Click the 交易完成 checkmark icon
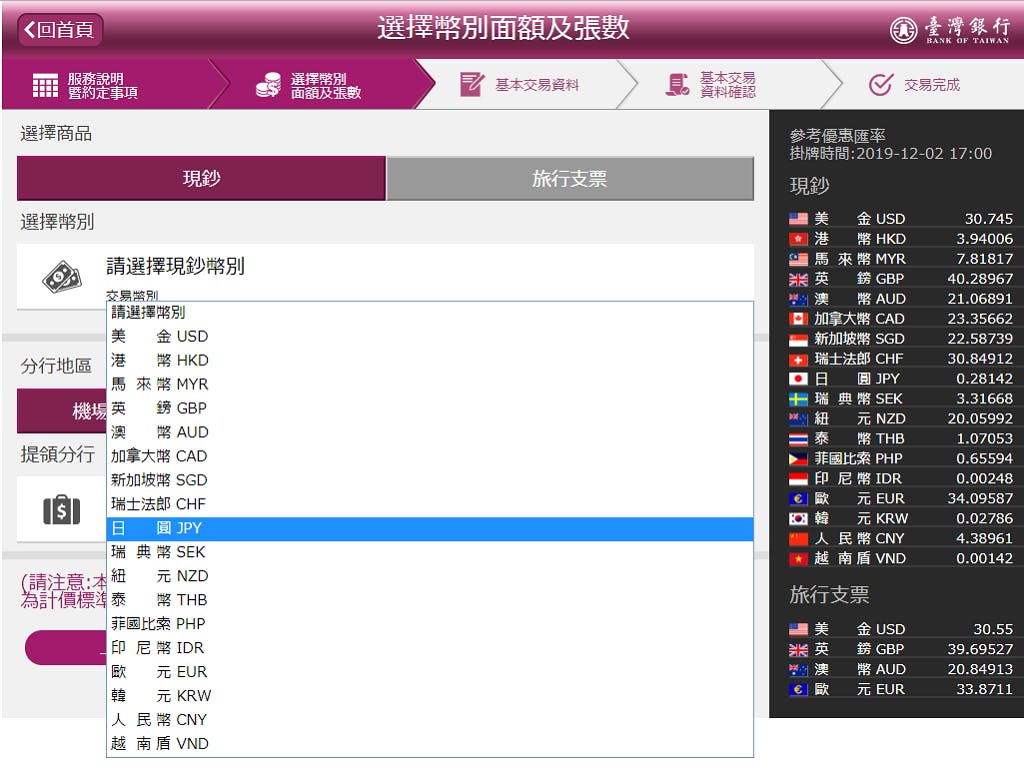 click(881, 85)
